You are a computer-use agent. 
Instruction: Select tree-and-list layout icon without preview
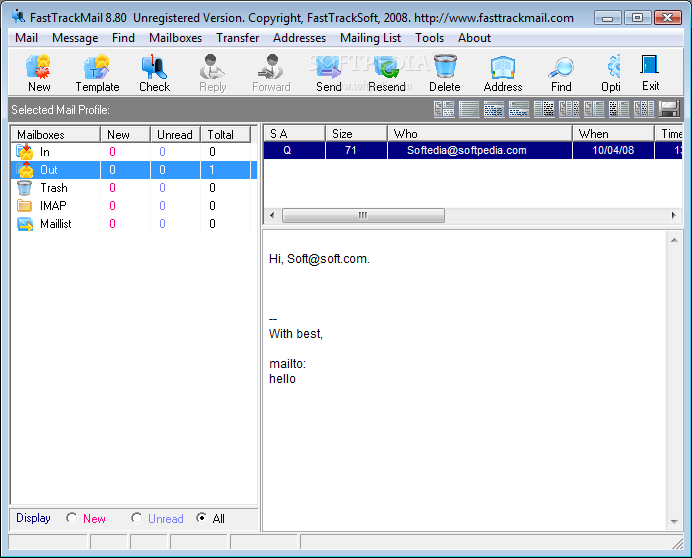click(x=594, y=109)
